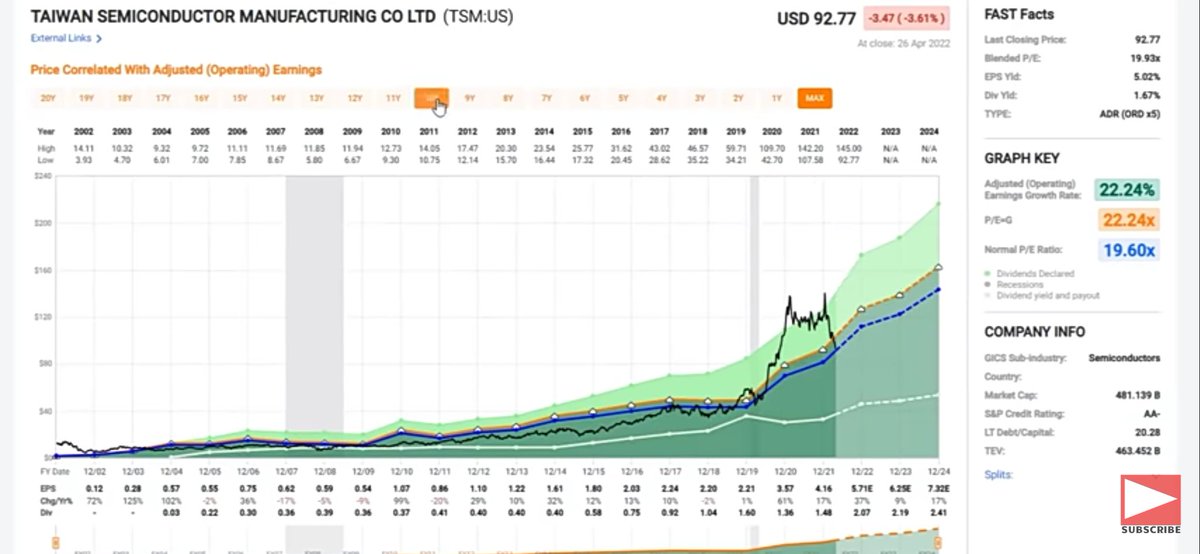This screenshot has width=1200, height=554.
Task: Click the highlighted 10Y range button
Action: [431, 98]
